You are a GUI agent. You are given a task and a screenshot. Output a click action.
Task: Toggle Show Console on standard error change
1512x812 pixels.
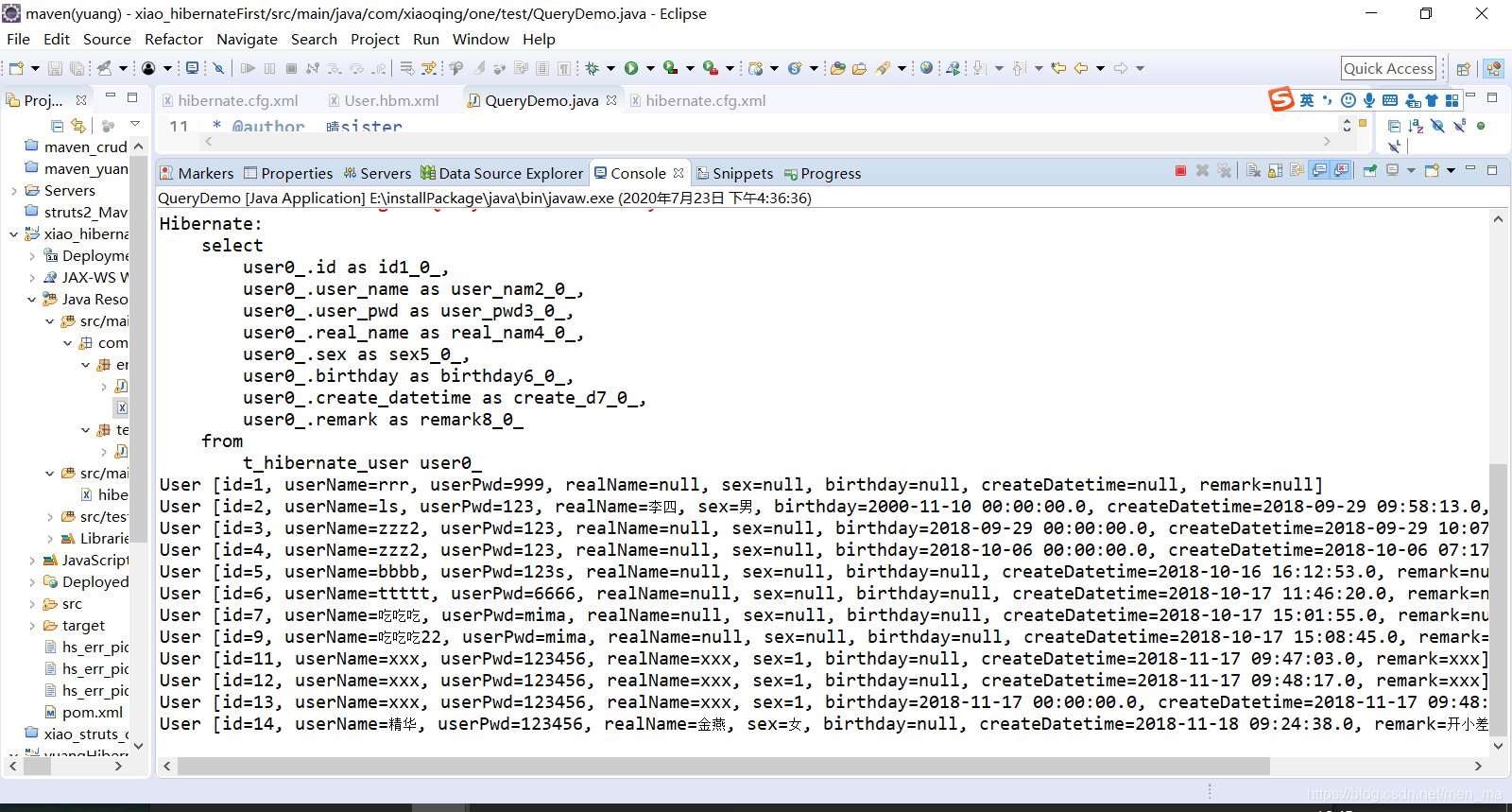click(x=1341, y=170)
